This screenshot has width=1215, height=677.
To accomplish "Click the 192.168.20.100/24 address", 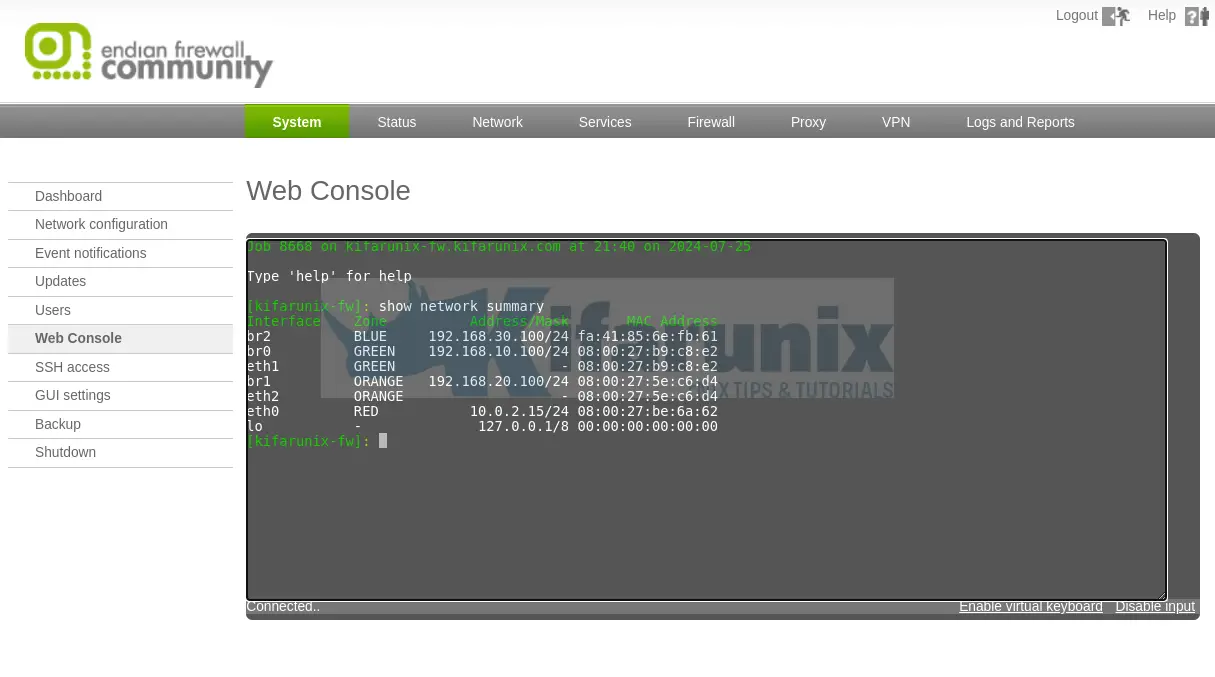I will 499,381.
